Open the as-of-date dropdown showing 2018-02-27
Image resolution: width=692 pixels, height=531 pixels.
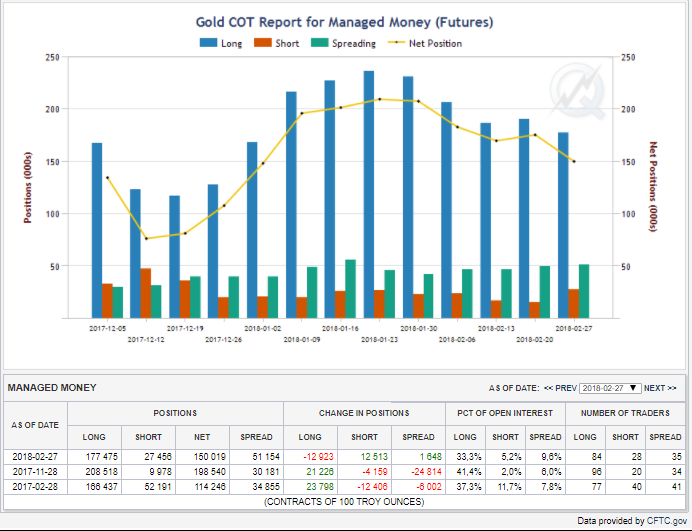pos(610,388)
